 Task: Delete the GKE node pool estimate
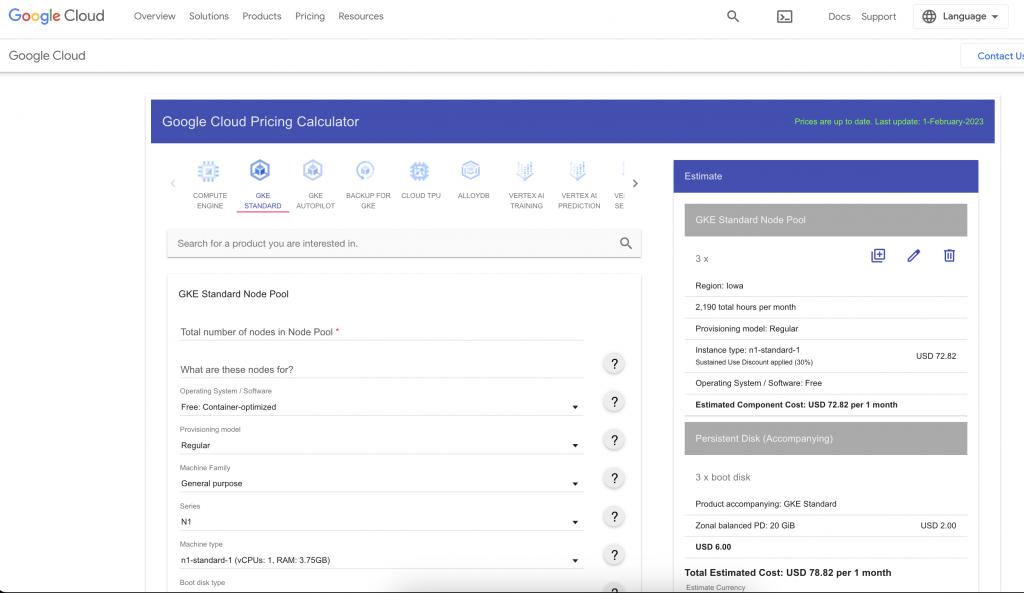coord(949,256)
